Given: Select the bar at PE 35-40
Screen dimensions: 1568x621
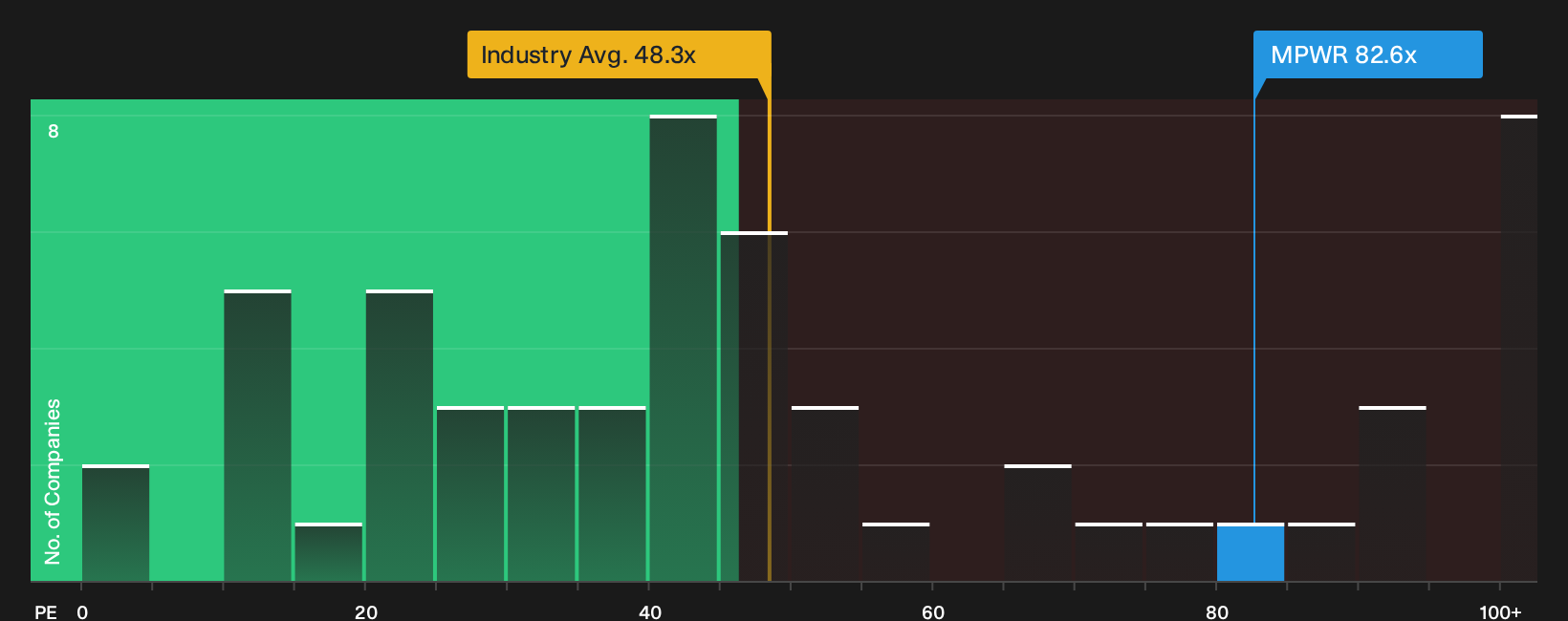Looking at the screenshot, I should 613,494.
